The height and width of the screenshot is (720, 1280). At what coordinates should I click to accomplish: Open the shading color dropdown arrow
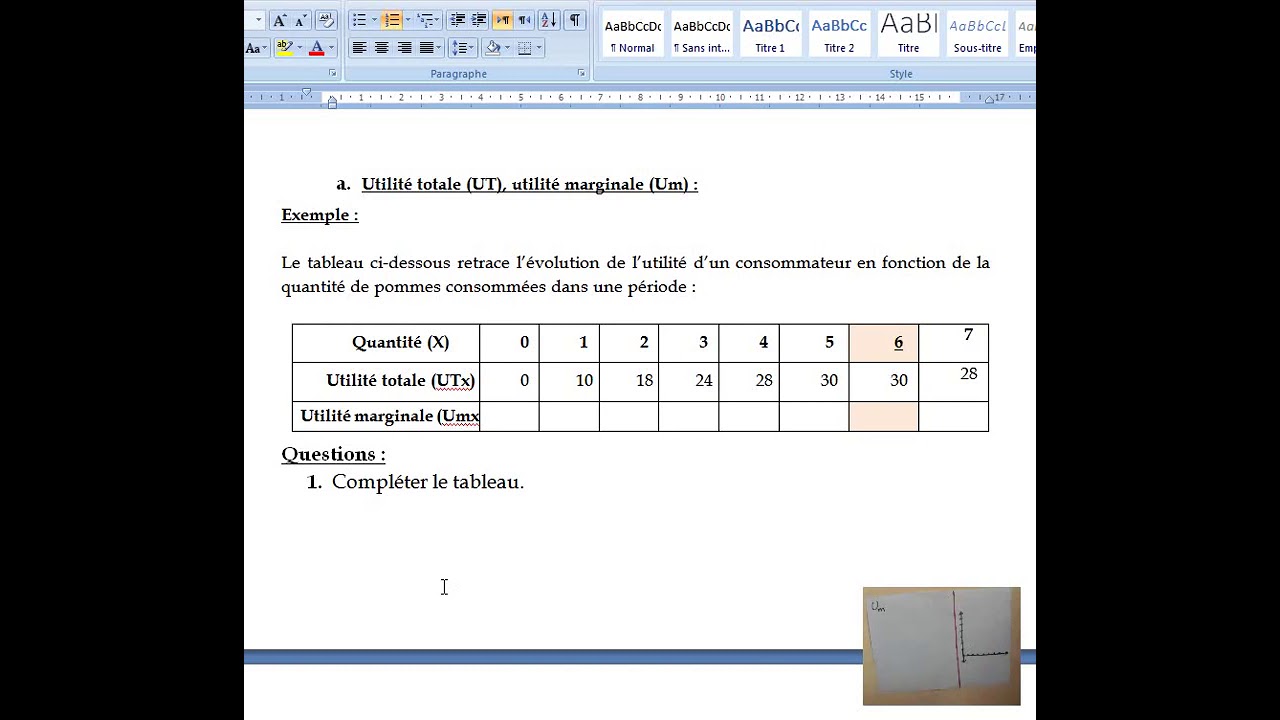click(507, 47)
